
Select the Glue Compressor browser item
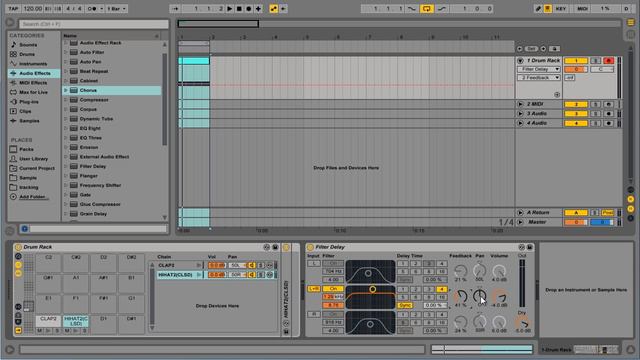click(x=100, y=204)
